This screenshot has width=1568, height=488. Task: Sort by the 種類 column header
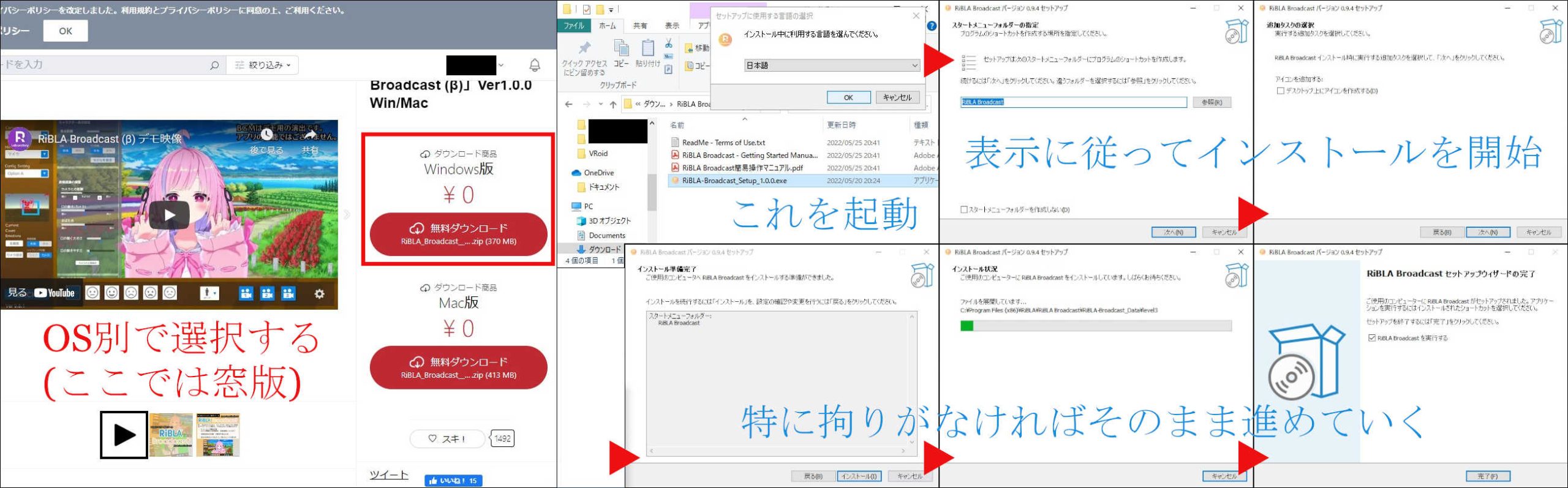pos(921,125)
